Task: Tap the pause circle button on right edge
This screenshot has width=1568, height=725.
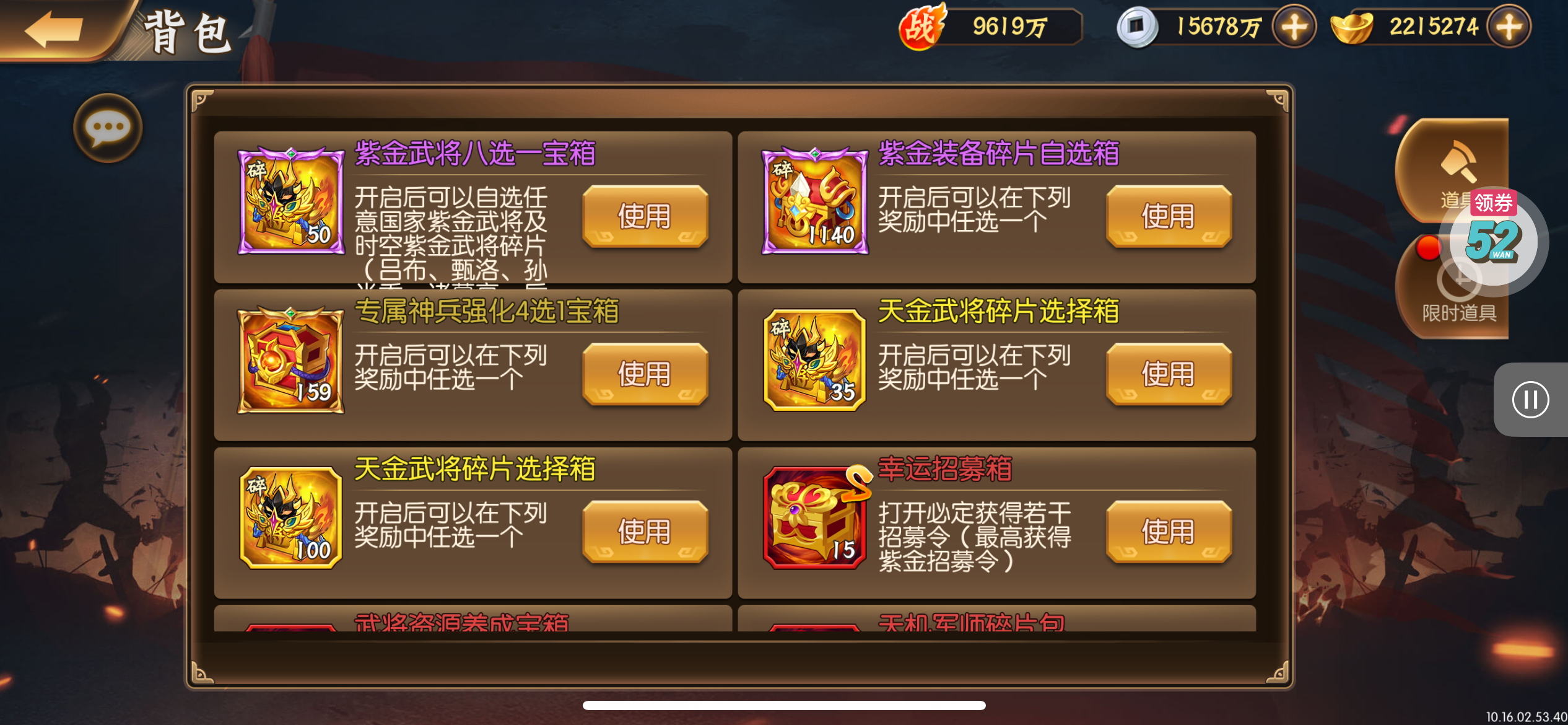Action: pyautogui.click(x=1530, y=400)
